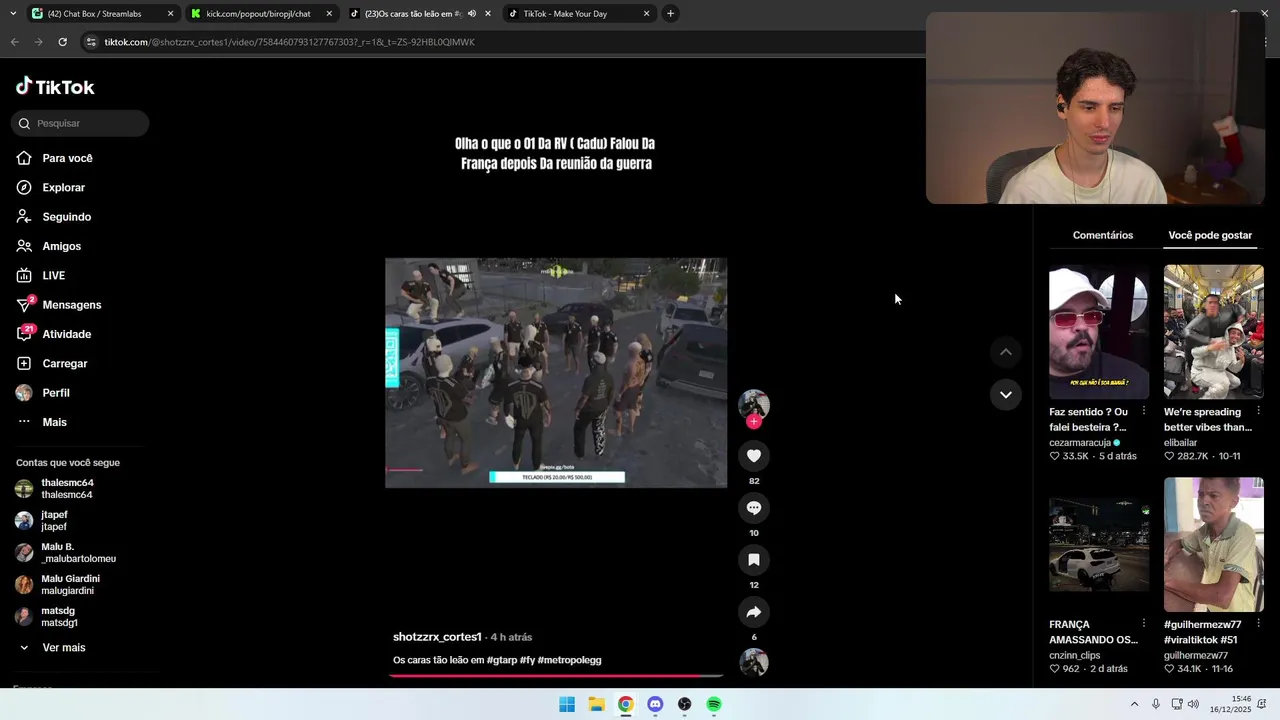
Task: Go to previous video arrow
Action: pyautogui.click(x=1006, y=352)
